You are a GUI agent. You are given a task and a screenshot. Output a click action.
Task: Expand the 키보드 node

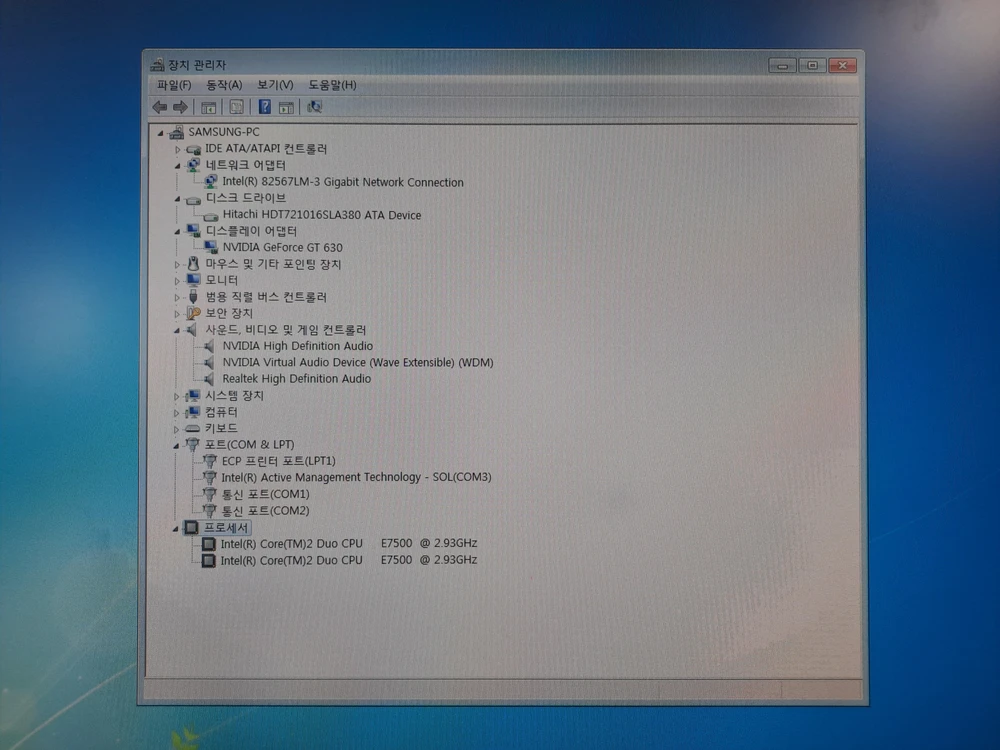(x=177, y=430)
